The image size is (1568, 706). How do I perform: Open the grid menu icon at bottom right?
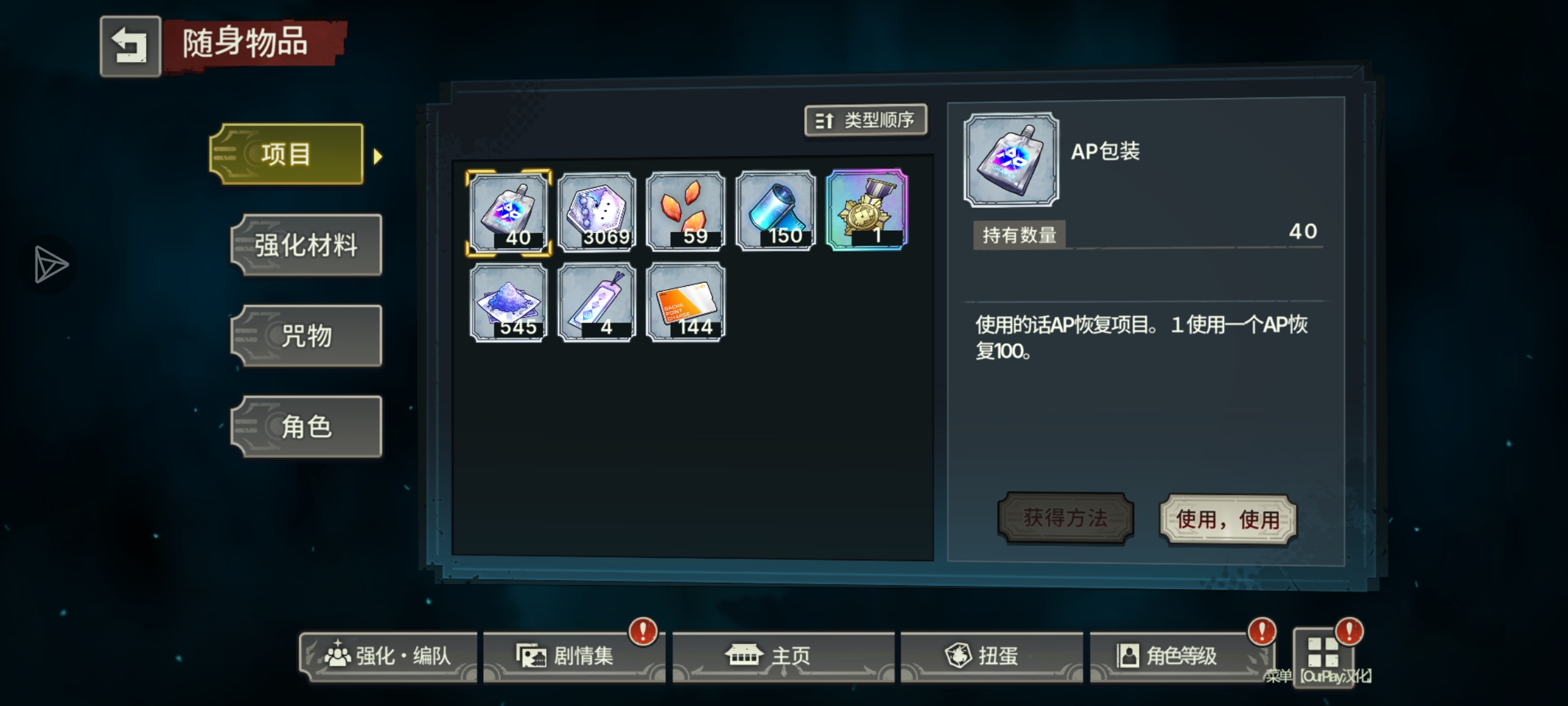pyautogui.click(x=1323, y=653)
